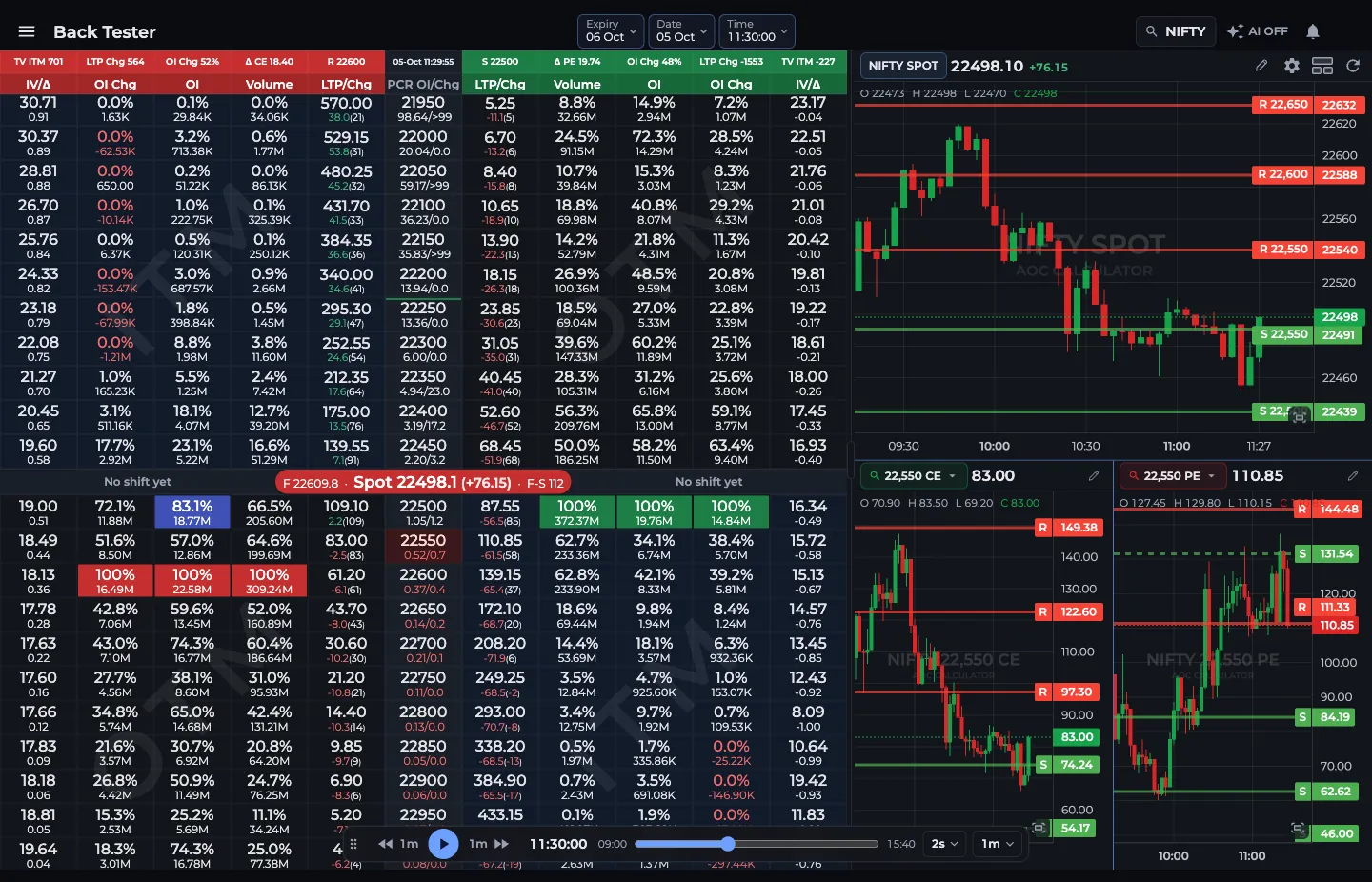Fast-forward playback by 1m
Screen dimensions: 1372x882
[489, 844]
